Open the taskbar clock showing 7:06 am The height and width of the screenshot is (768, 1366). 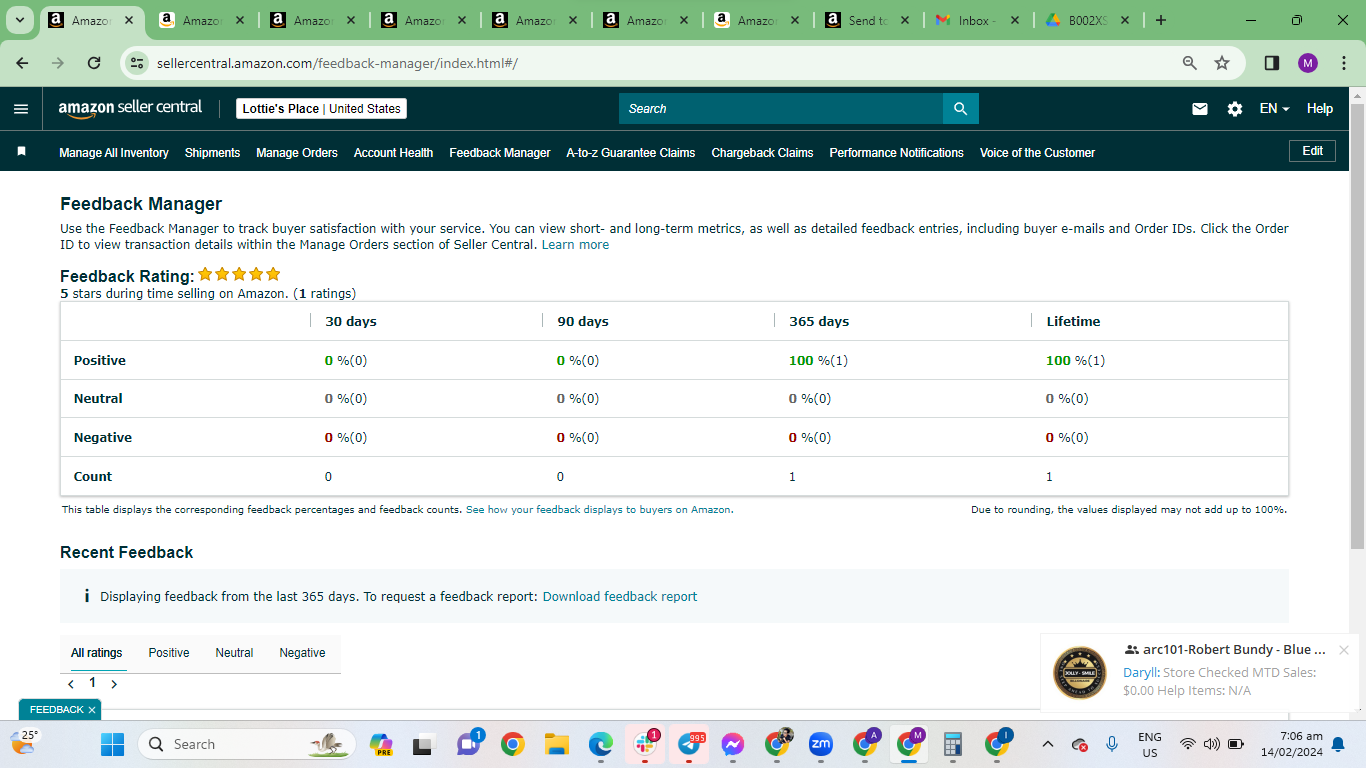coord(1291,744)
